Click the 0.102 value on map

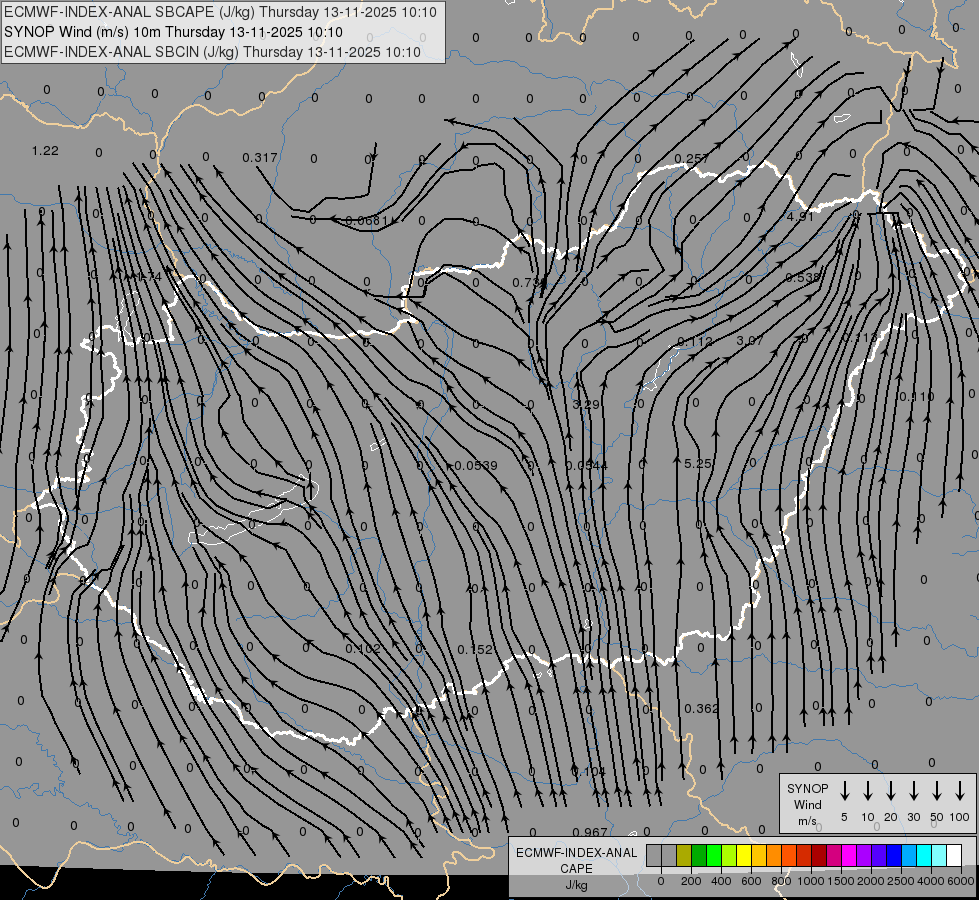tap(363, 649)
